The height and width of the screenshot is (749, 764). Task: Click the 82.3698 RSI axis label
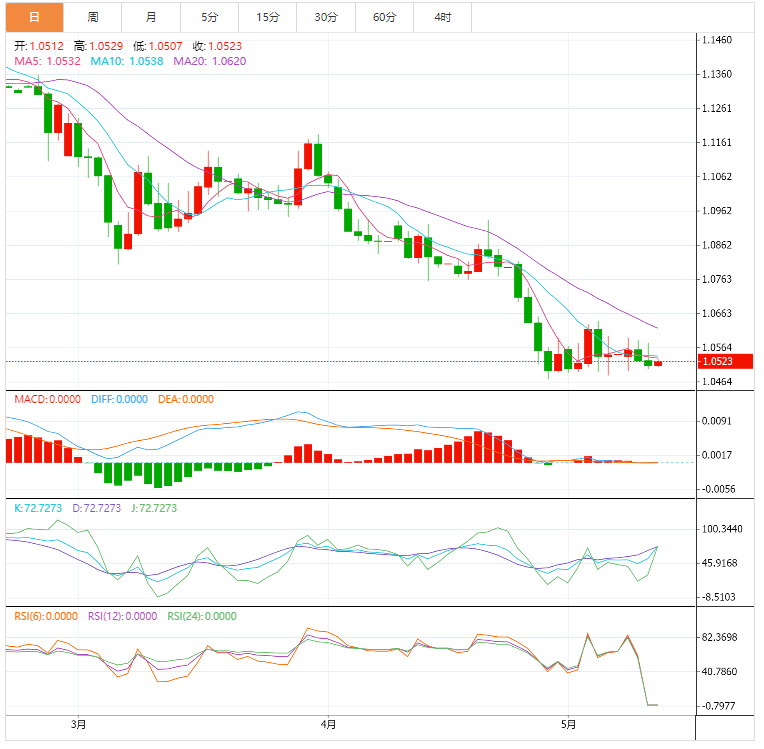click(x=720, y=637)
